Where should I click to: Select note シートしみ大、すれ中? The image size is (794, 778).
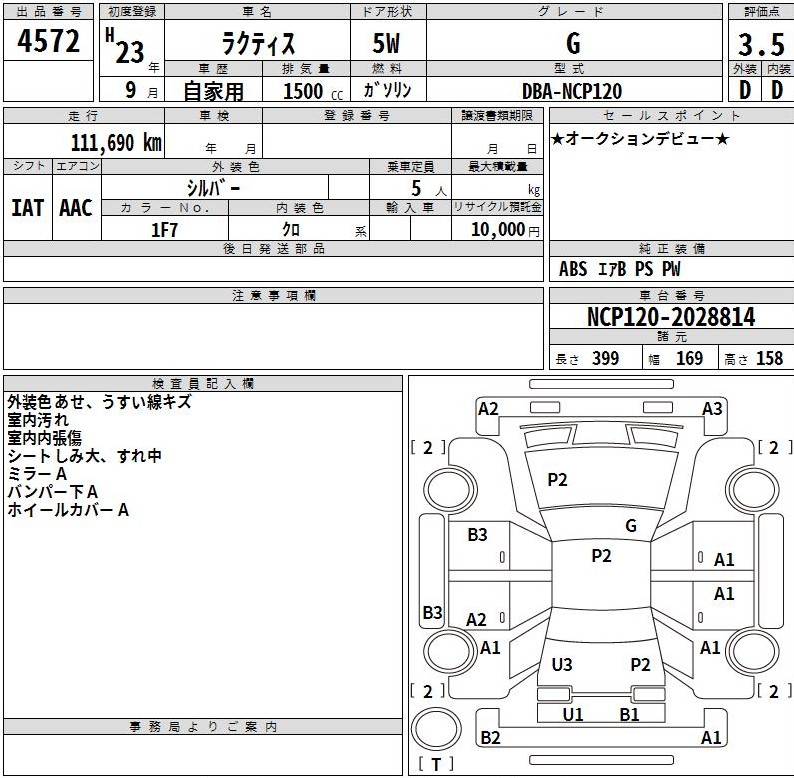(x=85, y=456)
